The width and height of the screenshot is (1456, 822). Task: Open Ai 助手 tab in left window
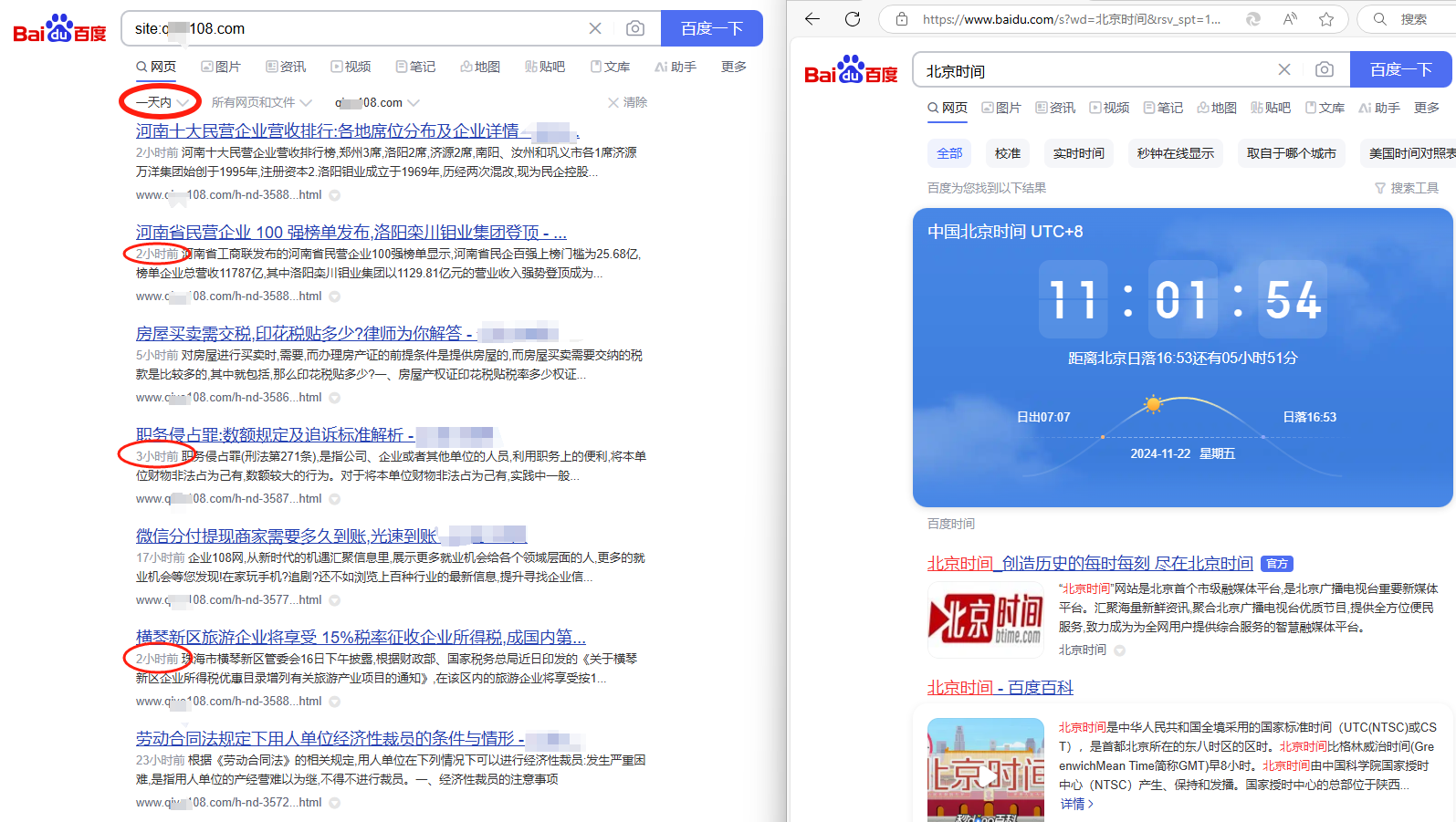tap(676, 67)
